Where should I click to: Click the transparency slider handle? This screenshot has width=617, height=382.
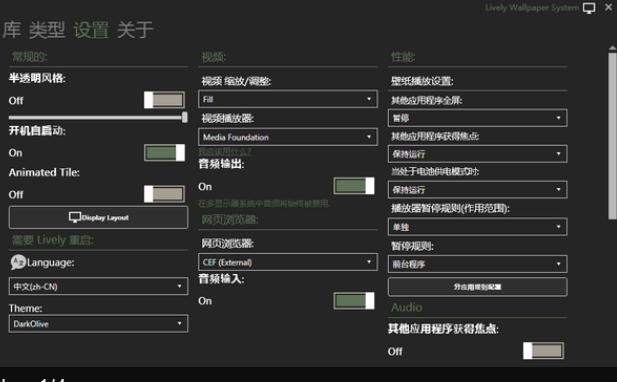click(185, 117)
